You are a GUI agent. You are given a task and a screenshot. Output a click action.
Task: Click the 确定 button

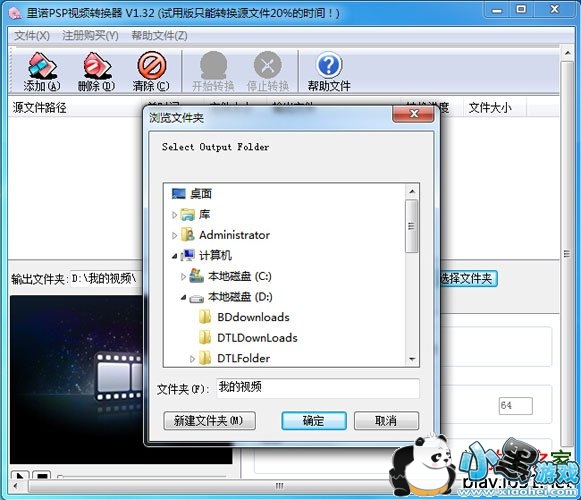point(314,421)
